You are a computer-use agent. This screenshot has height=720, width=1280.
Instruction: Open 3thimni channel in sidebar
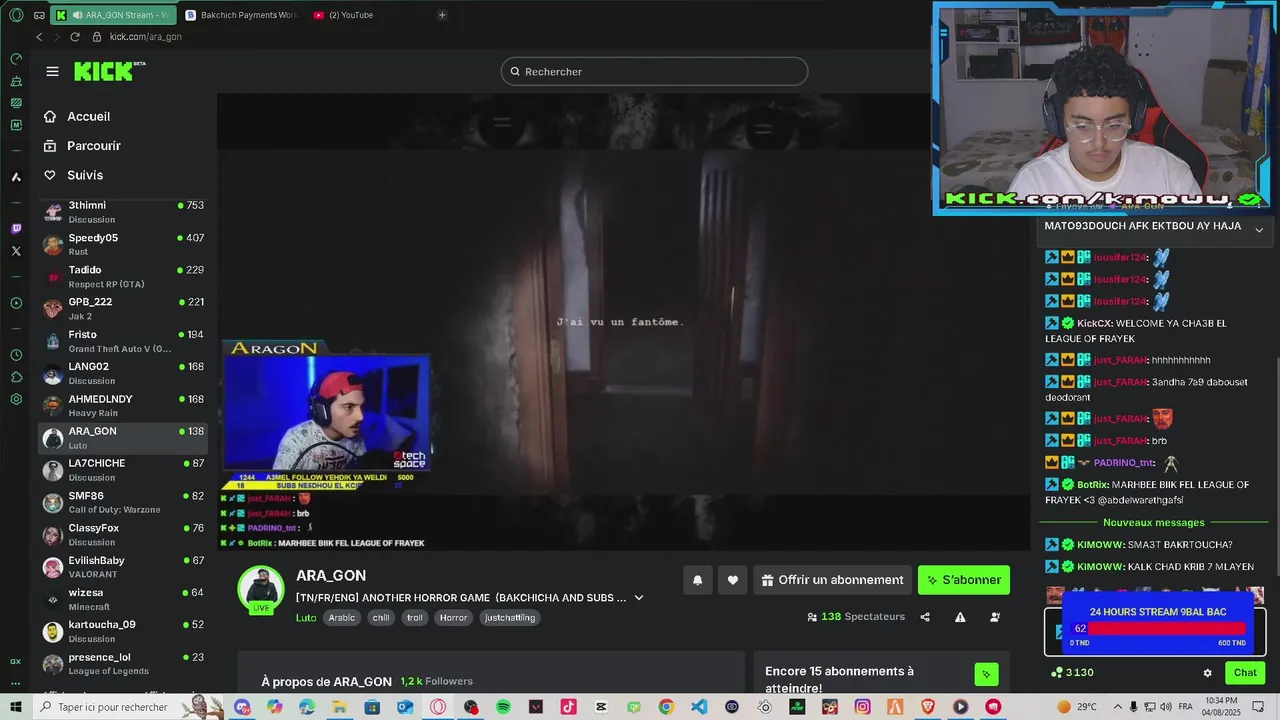point(123,212)
